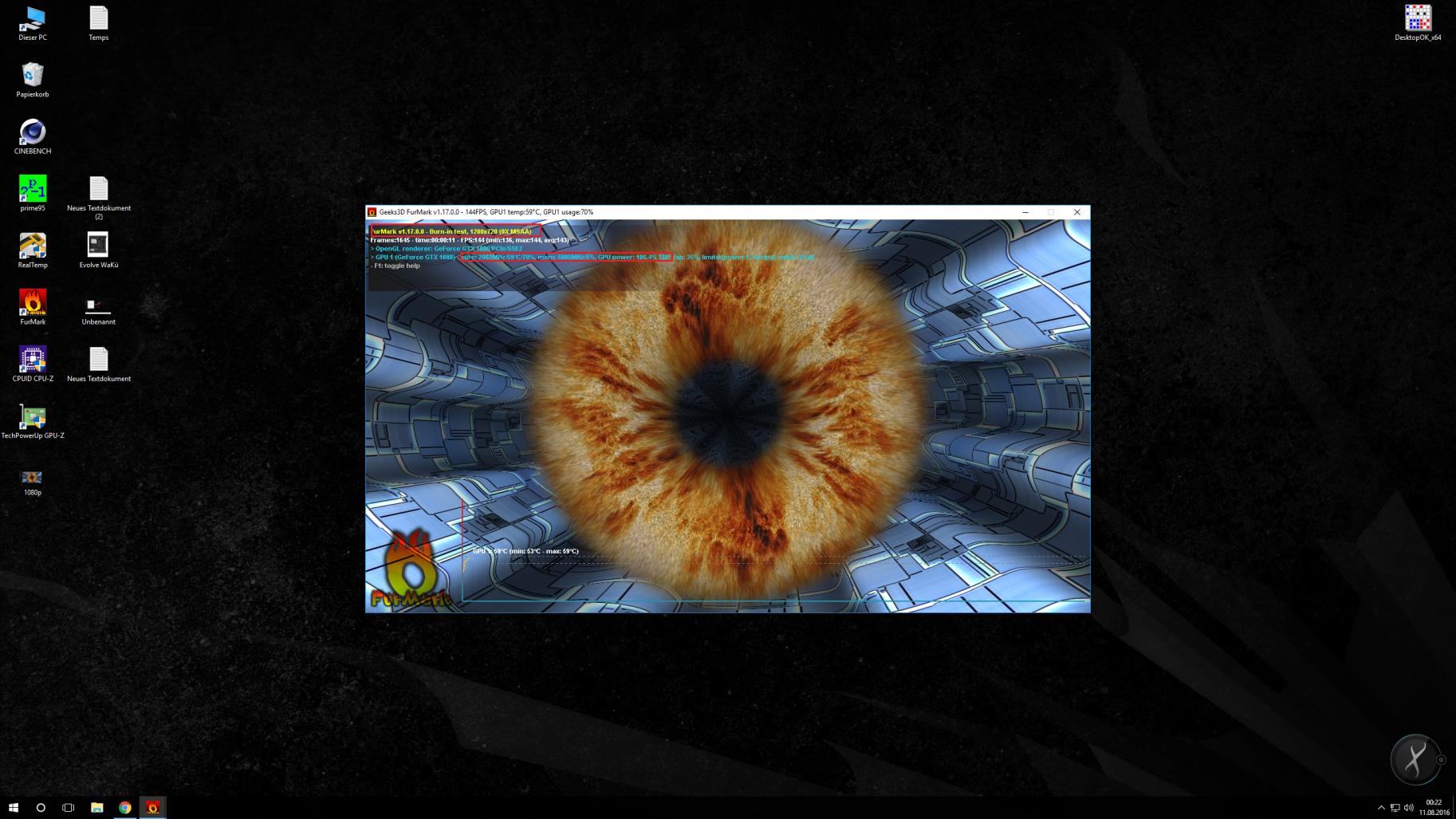This screenshot has width=1456, height=819.
Task: Click the 'F1: toggle help' overlay text
Action: pyautogui.click(x=395, y=266)
